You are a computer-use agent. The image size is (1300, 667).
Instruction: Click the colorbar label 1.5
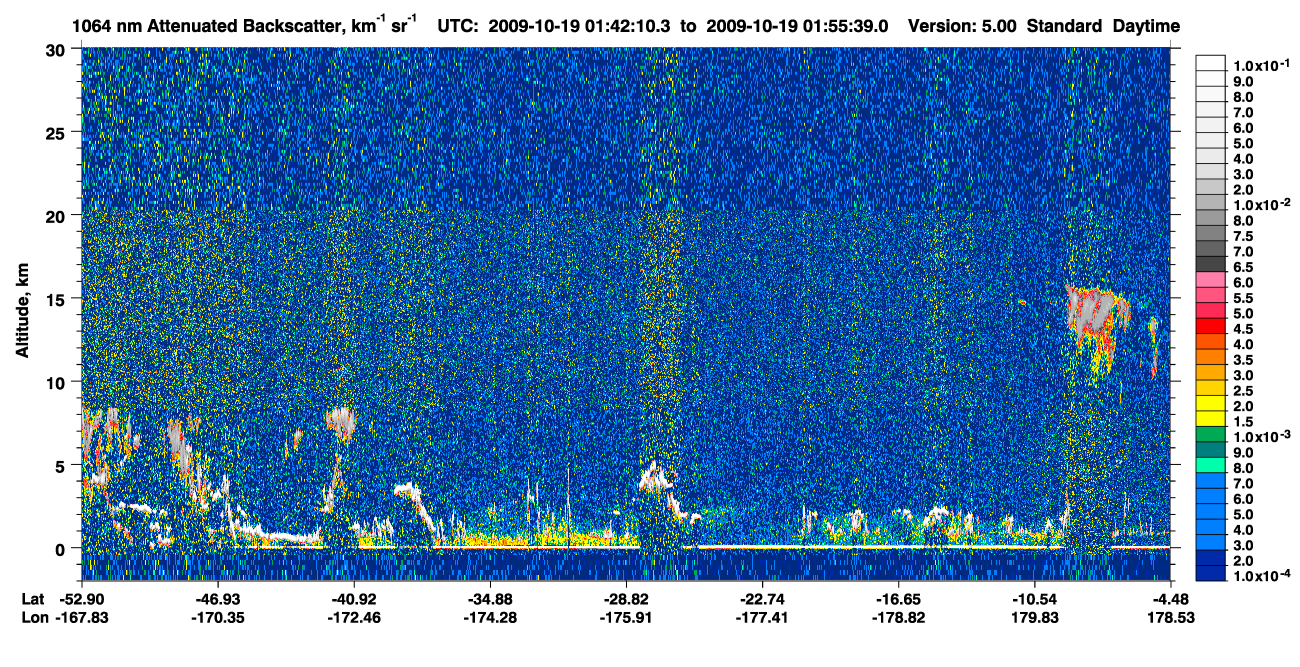pyautogui.click(x=1243, y=422)
